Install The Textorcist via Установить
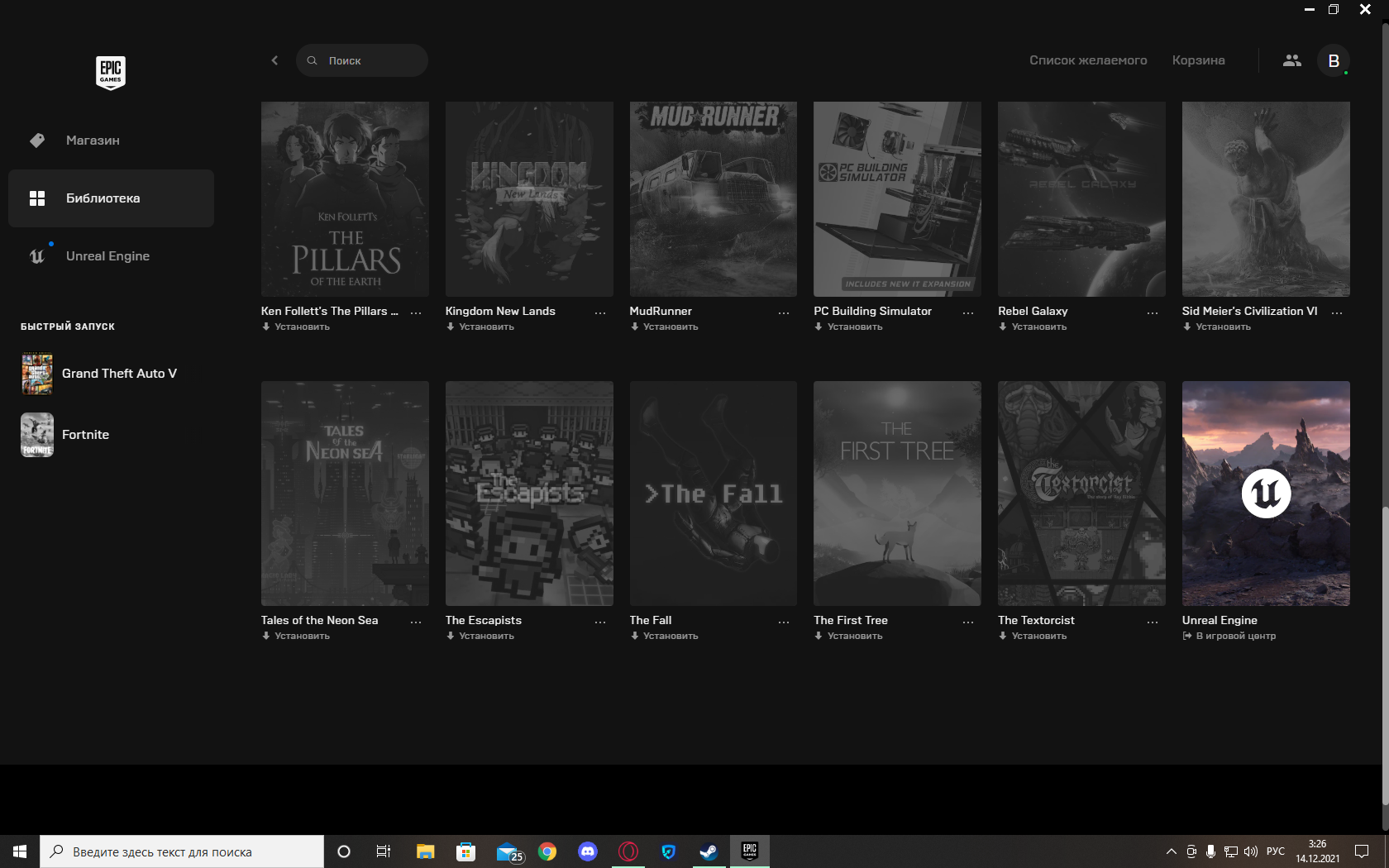The width and height of the screenshot is (1389, 868). [x=1033, y=636]
